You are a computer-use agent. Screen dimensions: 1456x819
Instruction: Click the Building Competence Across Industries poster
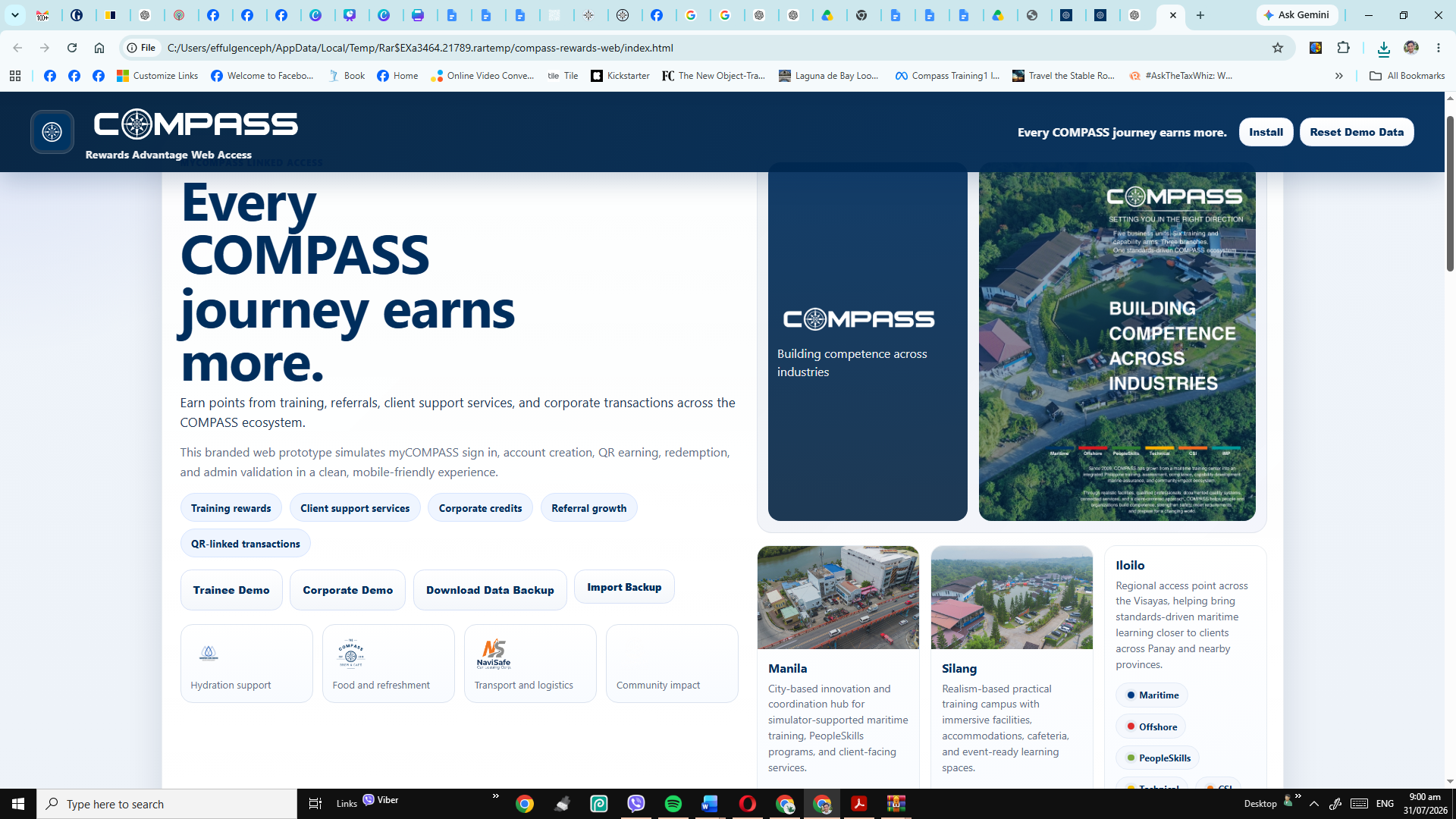click(x=1117, y=346)
